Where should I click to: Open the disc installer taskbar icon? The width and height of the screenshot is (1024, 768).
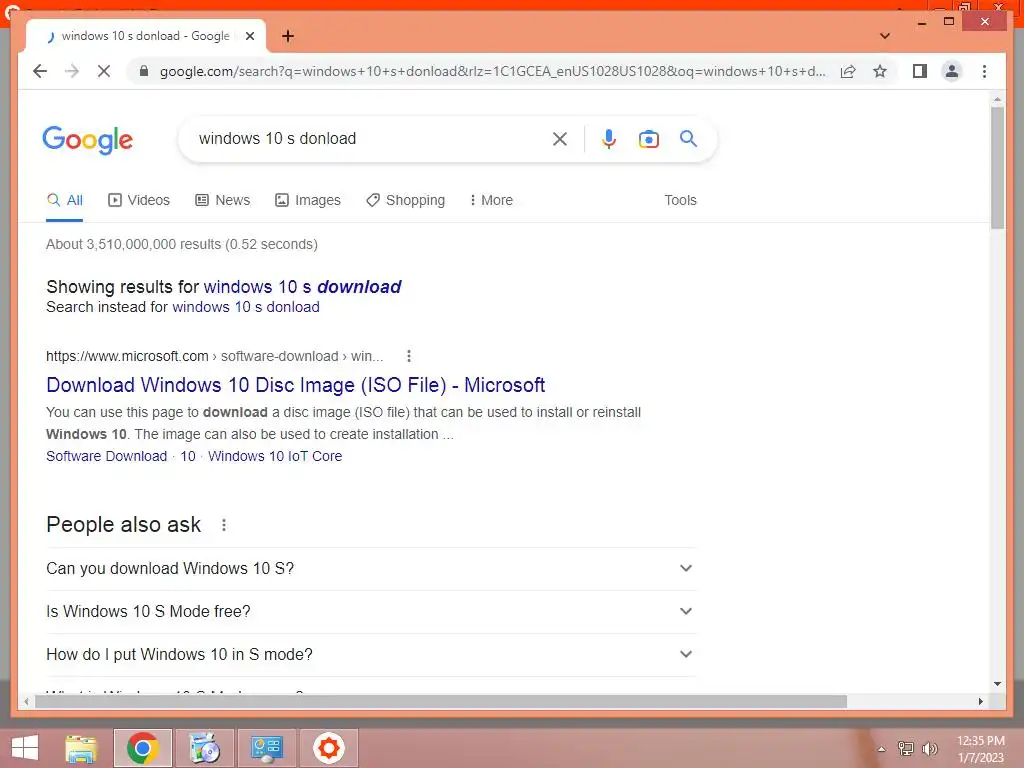205,748
